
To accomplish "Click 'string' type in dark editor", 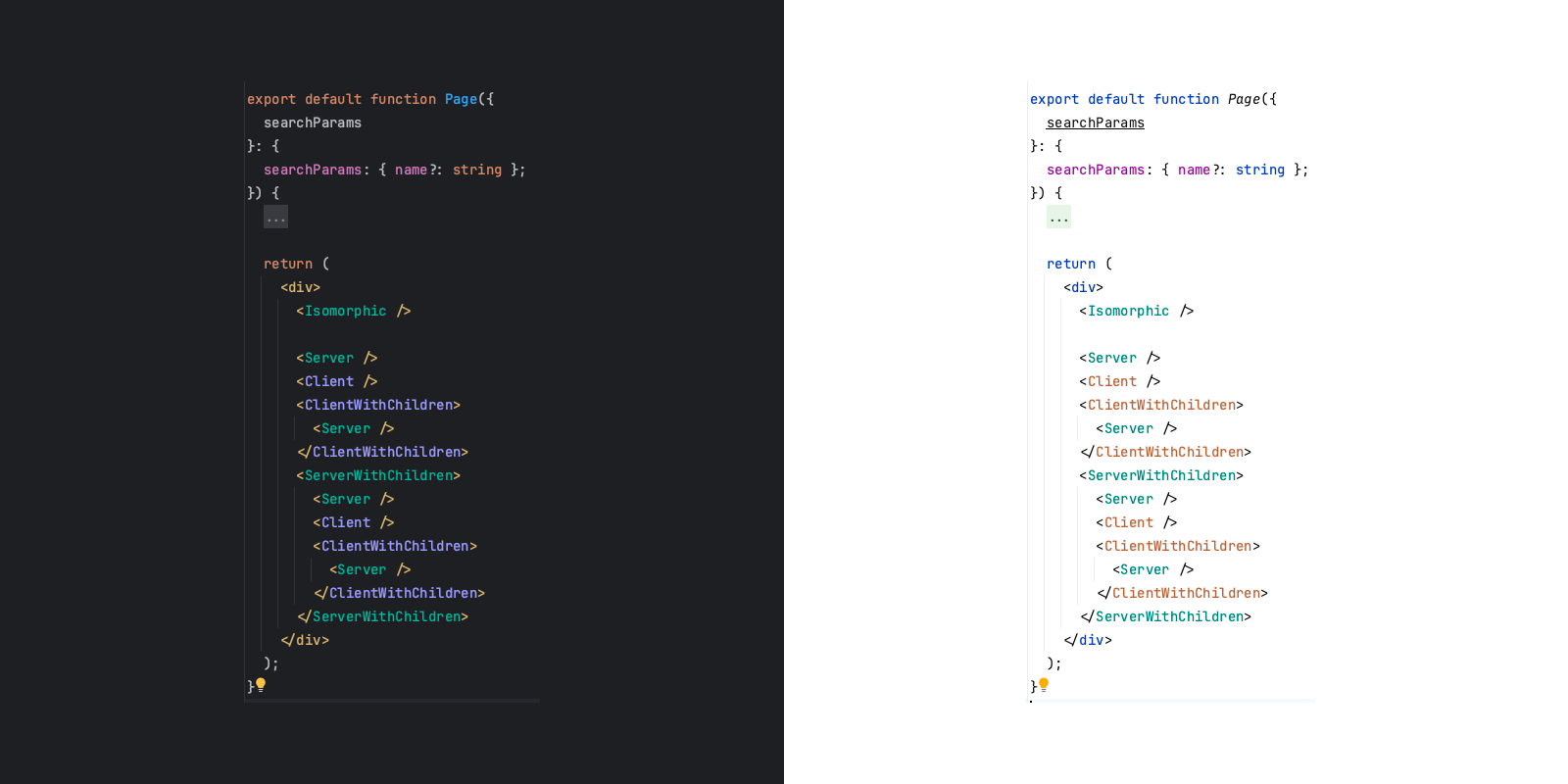I will 477,170.
